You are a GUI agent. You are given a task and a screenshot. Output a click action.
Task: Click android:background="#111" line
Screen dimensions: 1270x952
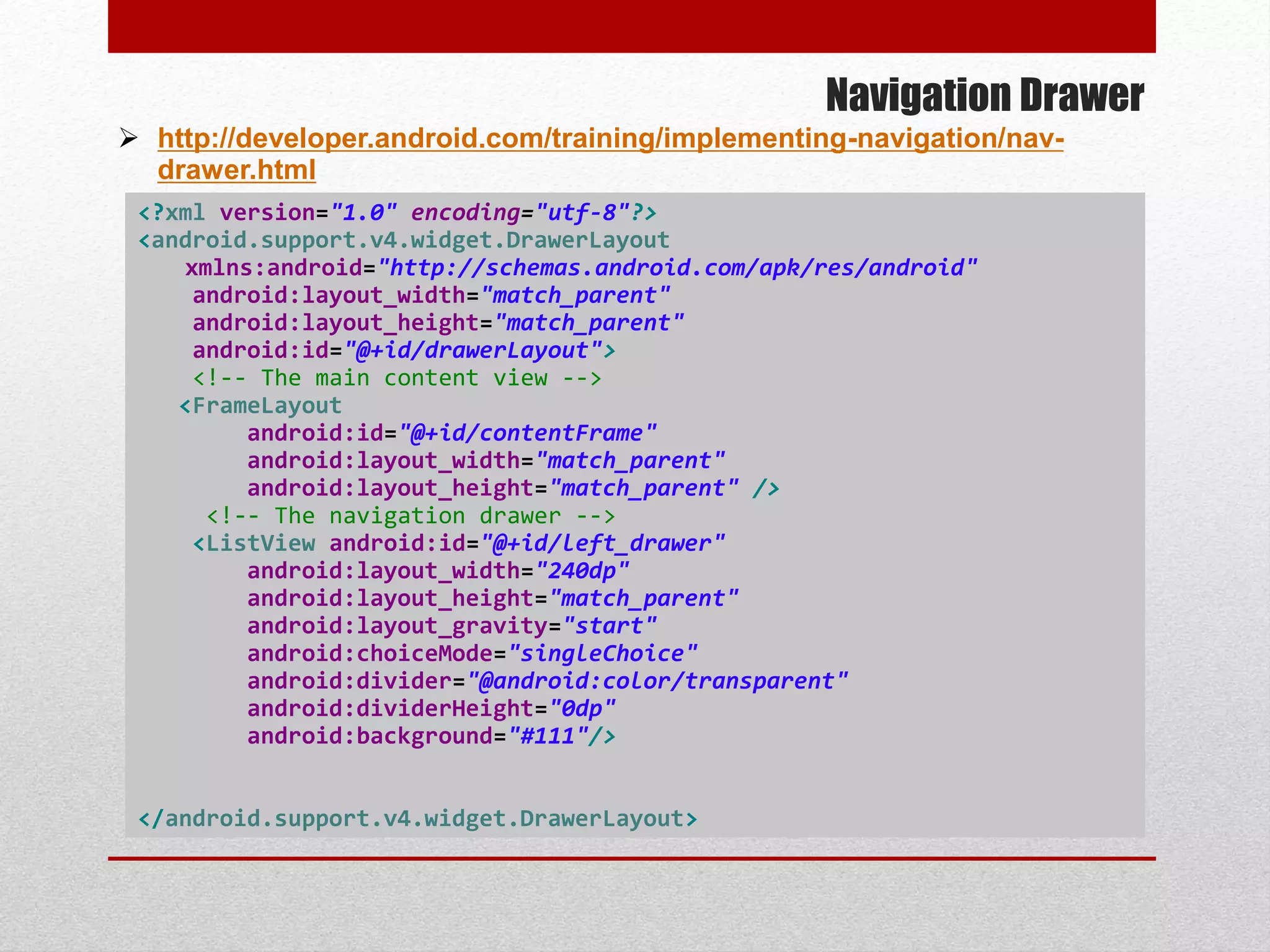432,736
